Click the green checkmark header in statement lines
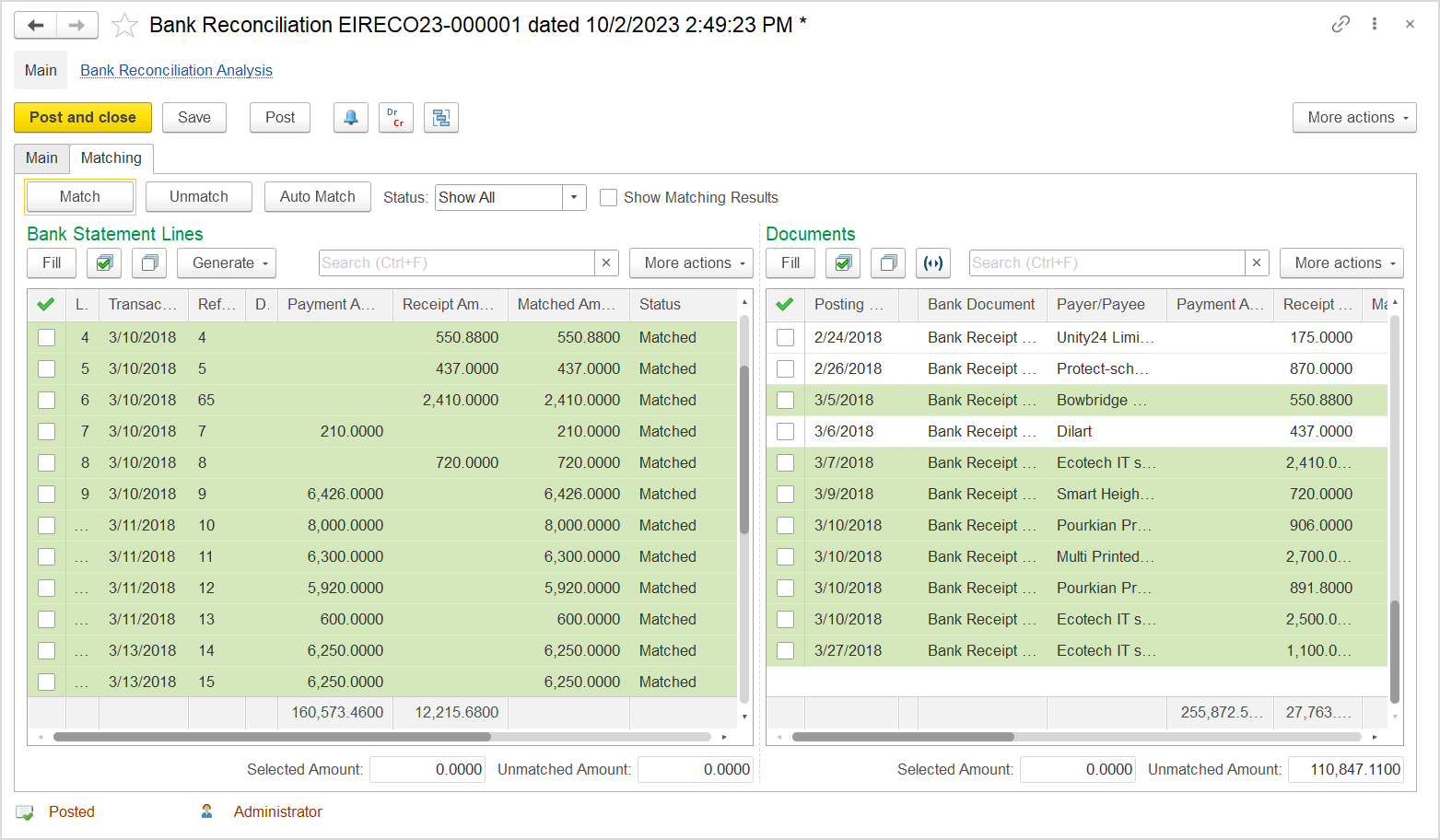Image resolution: width=1440 pixels, height=840 pixels. click(x=46, y=304)
